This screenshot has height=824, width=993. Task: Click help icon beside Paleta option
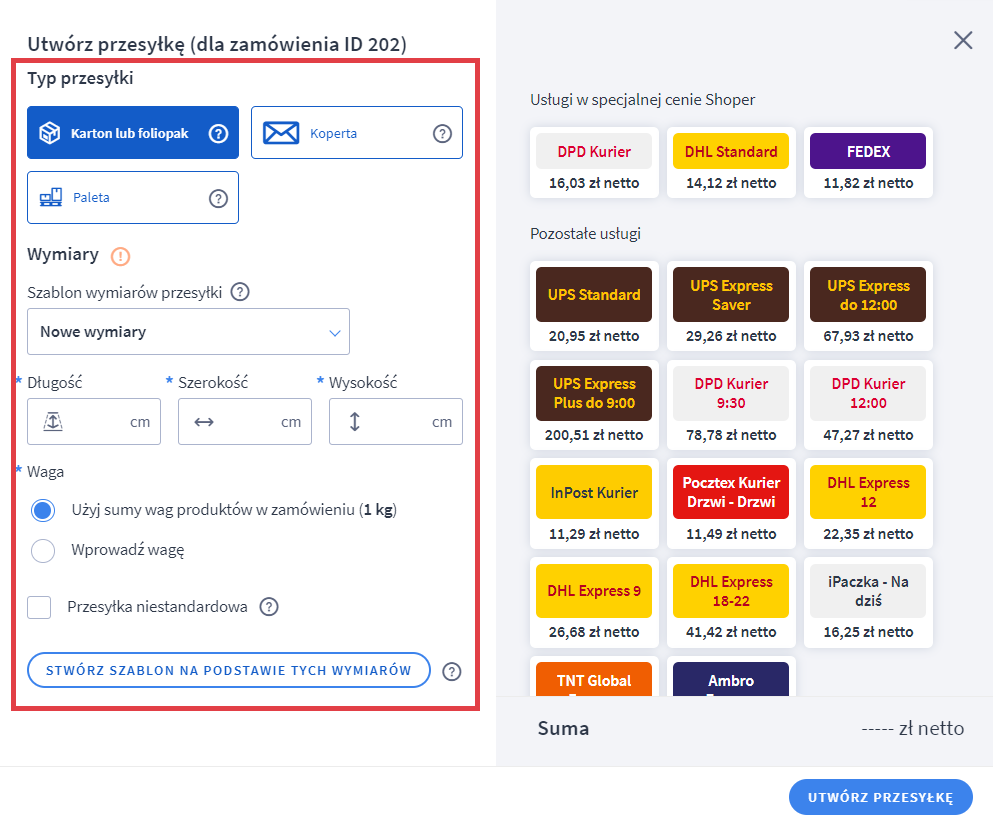tap(218, 198)
